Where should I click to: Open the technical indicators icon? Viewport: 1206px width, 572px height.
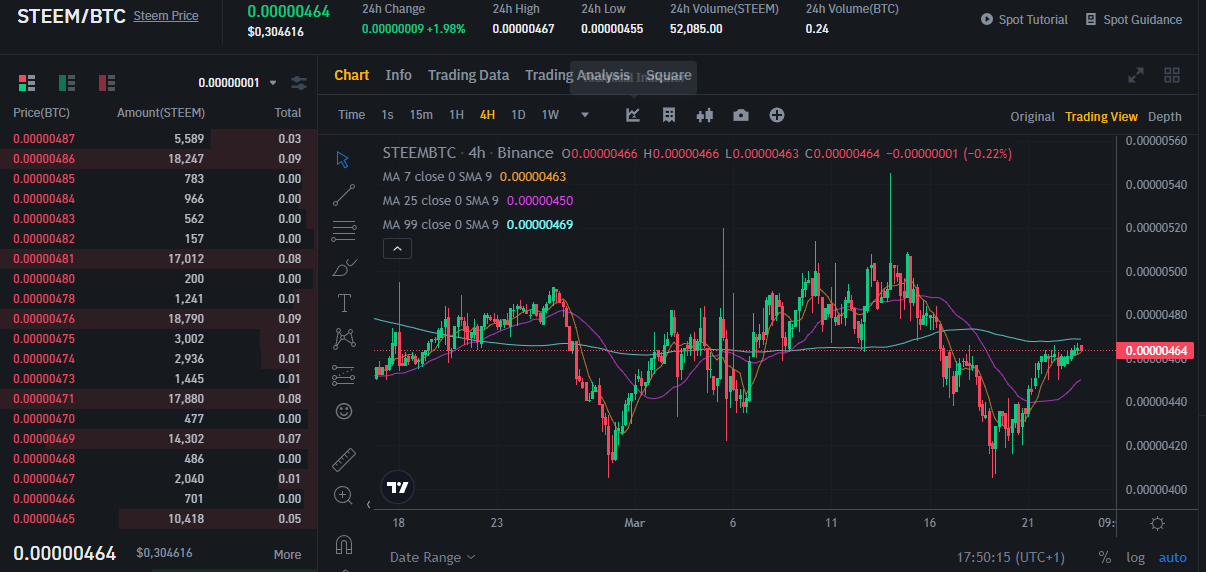tap(633, 115)
